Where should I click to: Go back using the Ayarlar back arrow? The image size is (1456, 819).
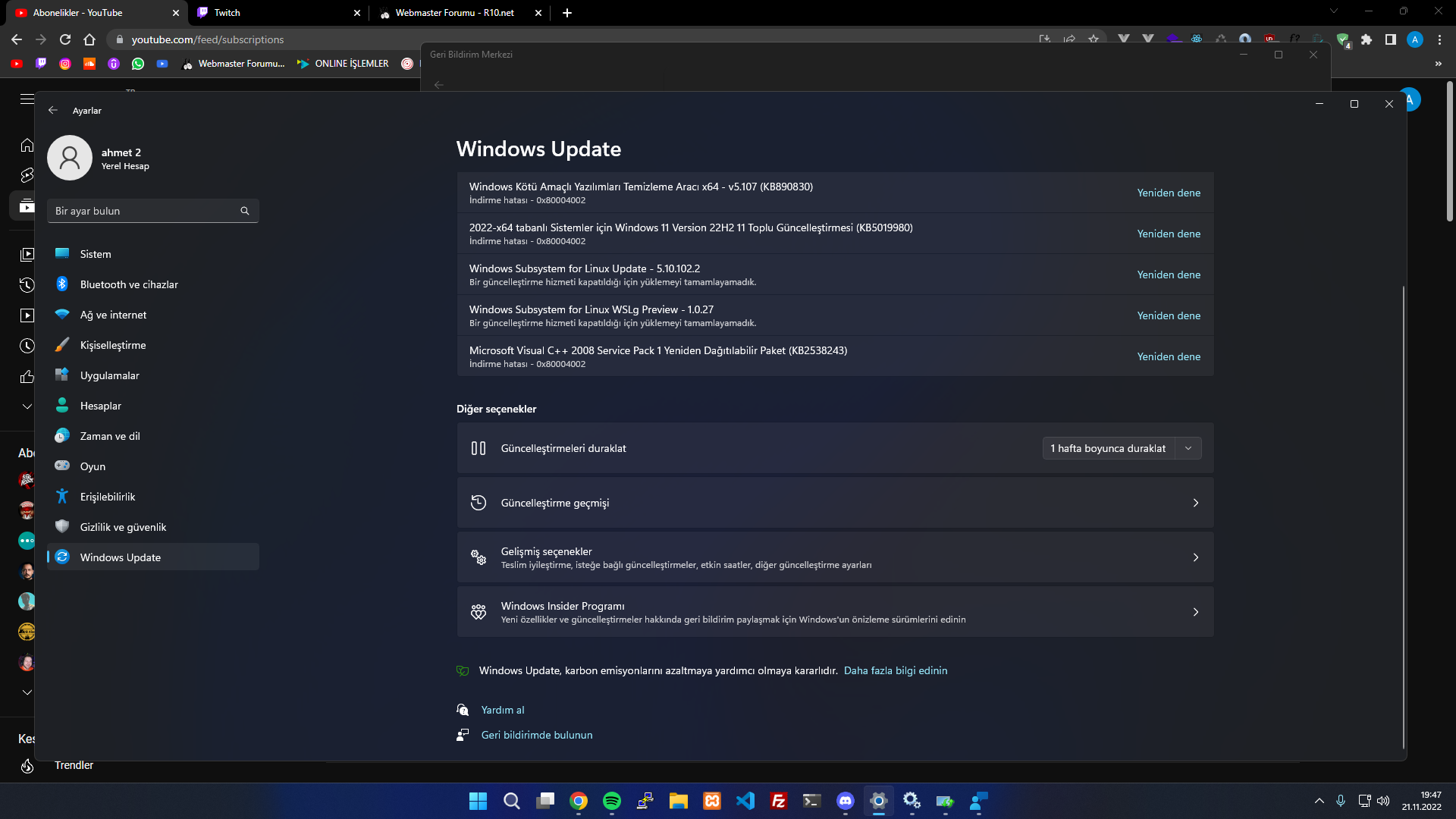point(53,110)
